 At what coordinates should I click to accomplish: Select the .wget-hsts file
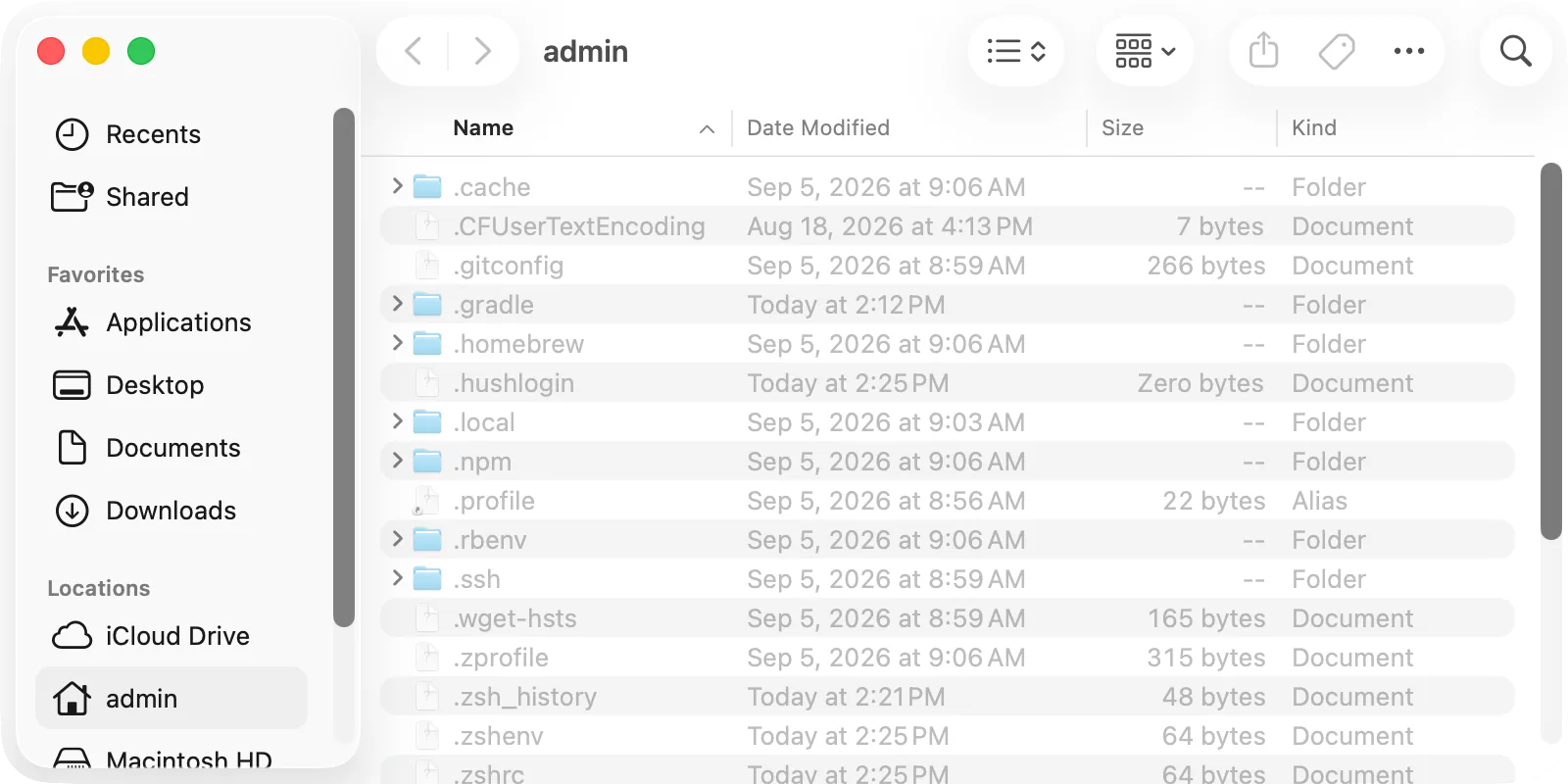(948, 618)
